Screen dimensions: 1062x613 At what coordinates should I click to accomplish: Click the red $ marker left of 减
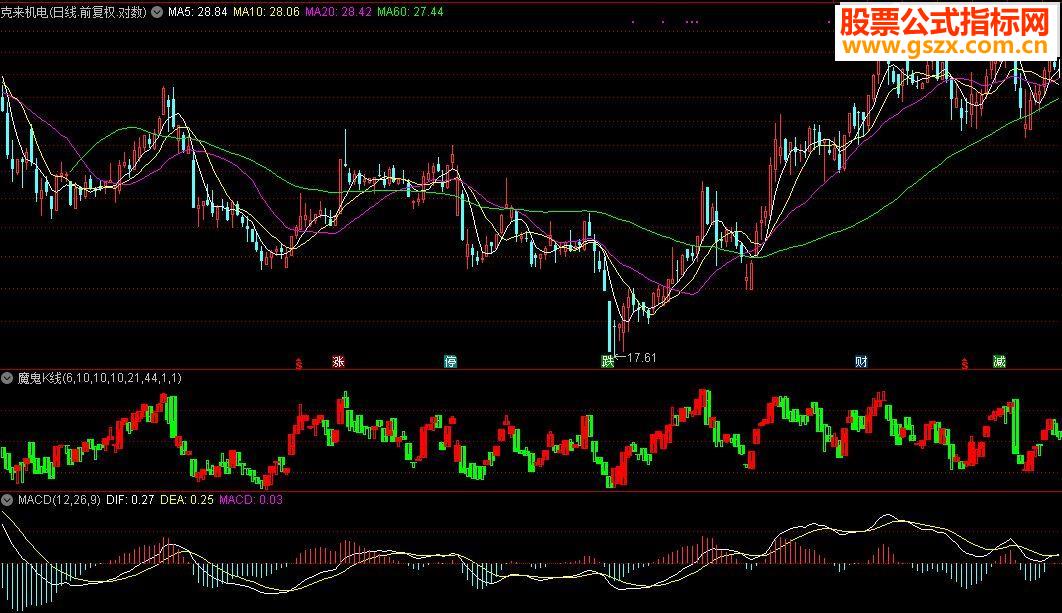coord(964,364)
